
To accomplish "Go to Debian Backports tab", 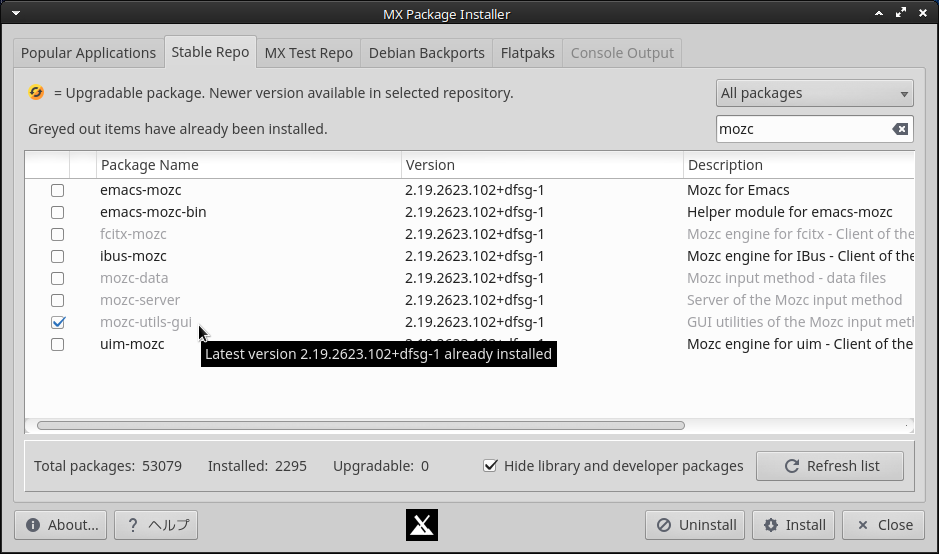I will coord(426,53).
